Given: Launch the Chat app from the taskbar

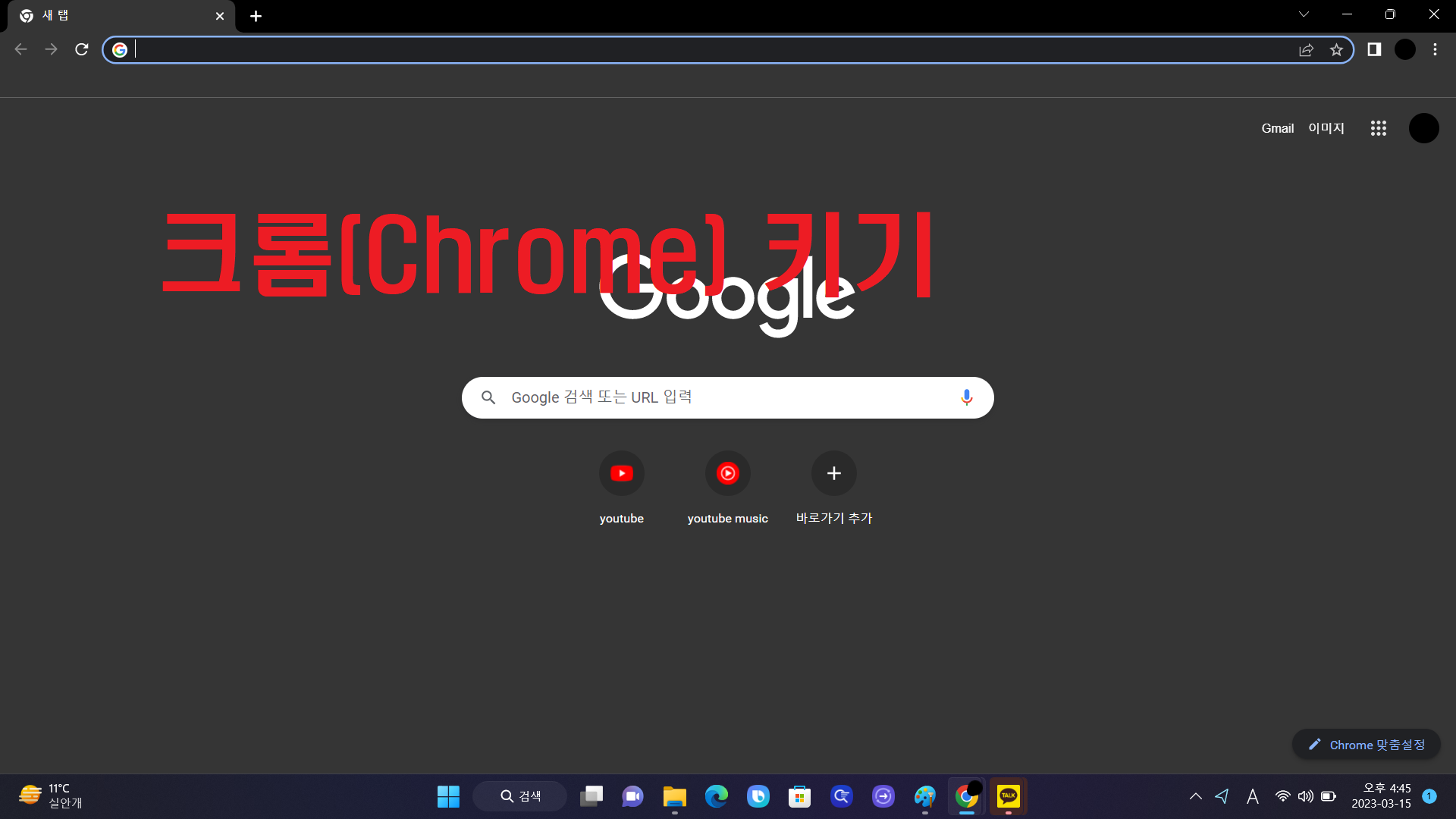Looking at the screenshot, I should pyautogui.click(x=632, y=796).
